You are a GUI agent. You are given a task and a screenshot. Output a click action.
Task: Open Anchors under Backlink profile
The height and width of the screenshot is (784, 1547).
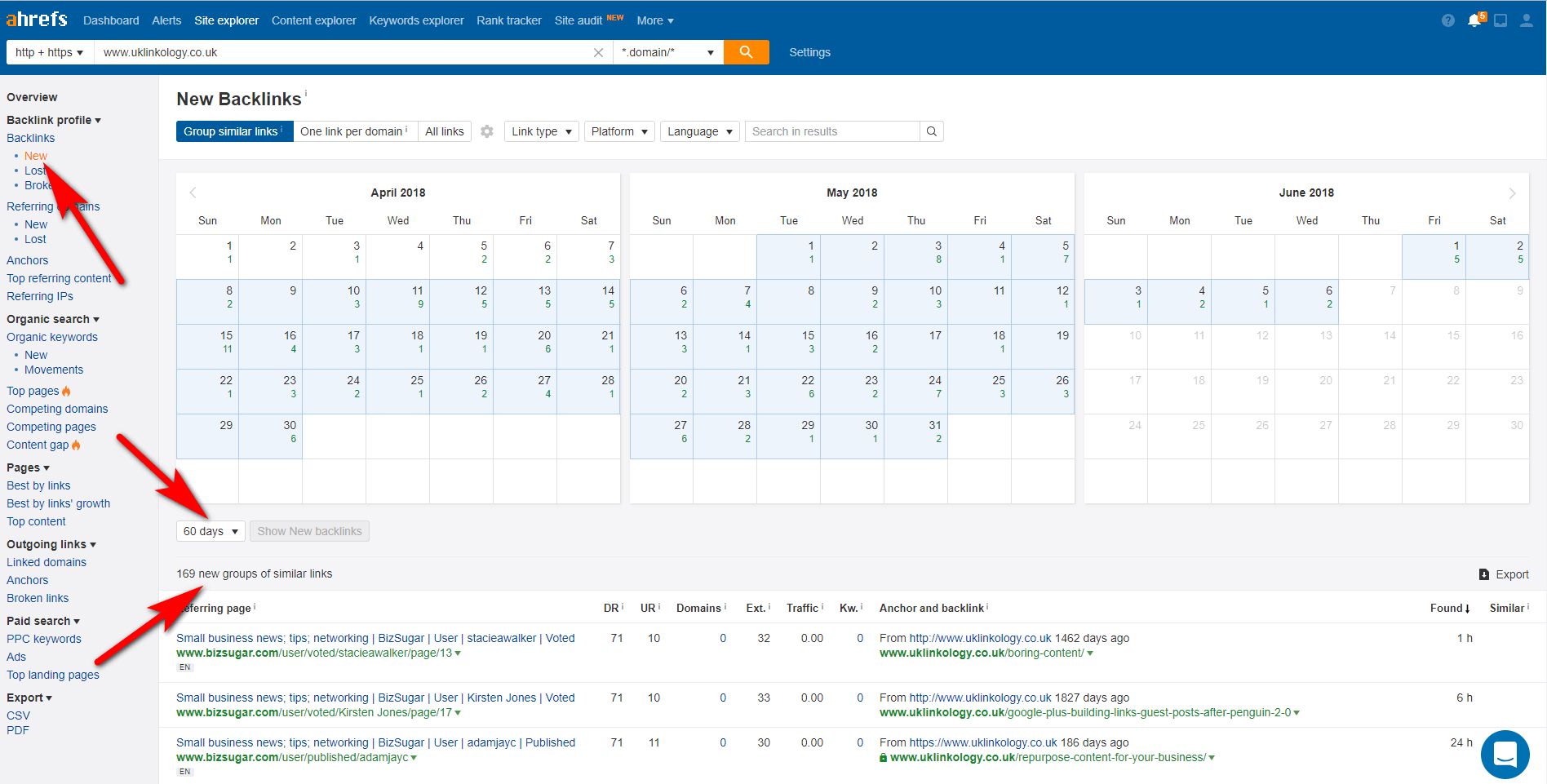coord(28,260)
